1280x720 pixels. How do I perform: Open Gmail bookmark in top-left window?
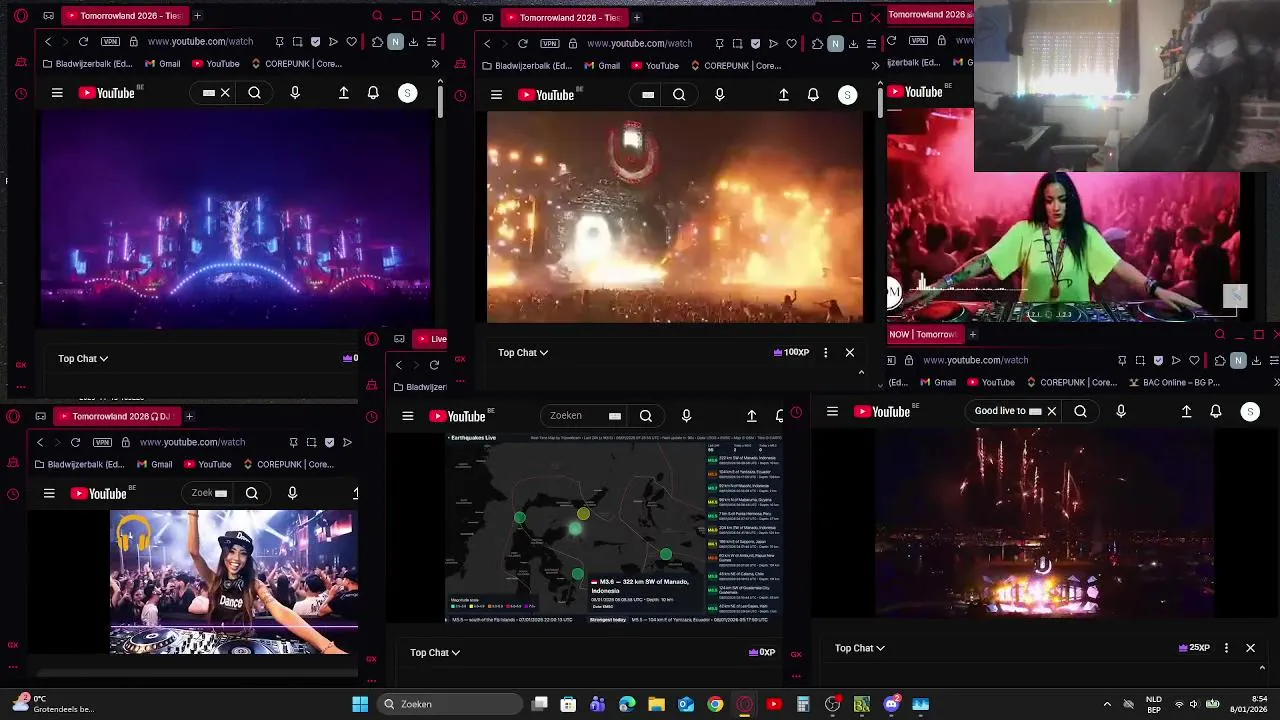[x=163, y=64]
